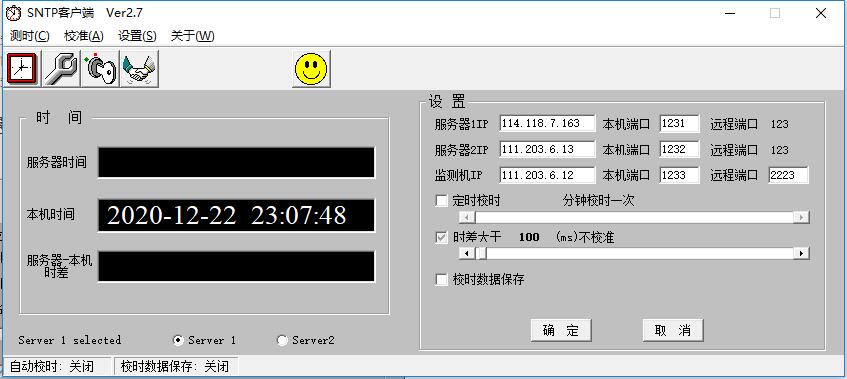847x379 pixels.
Task: Click the 服务器-本机时差 display box
Action: (x=236, y=266)
